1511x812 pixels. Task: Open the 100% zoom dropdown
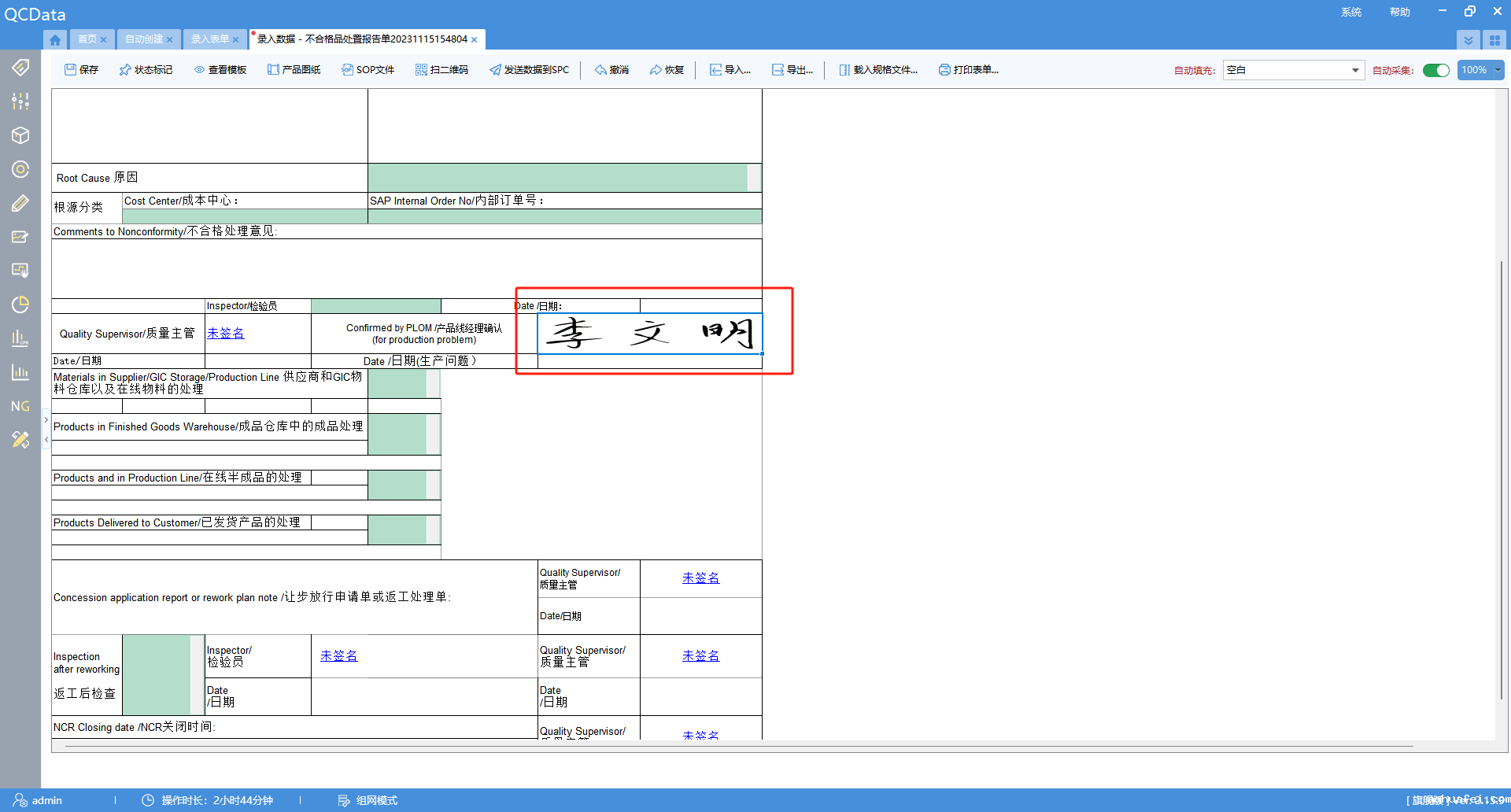1497,70
